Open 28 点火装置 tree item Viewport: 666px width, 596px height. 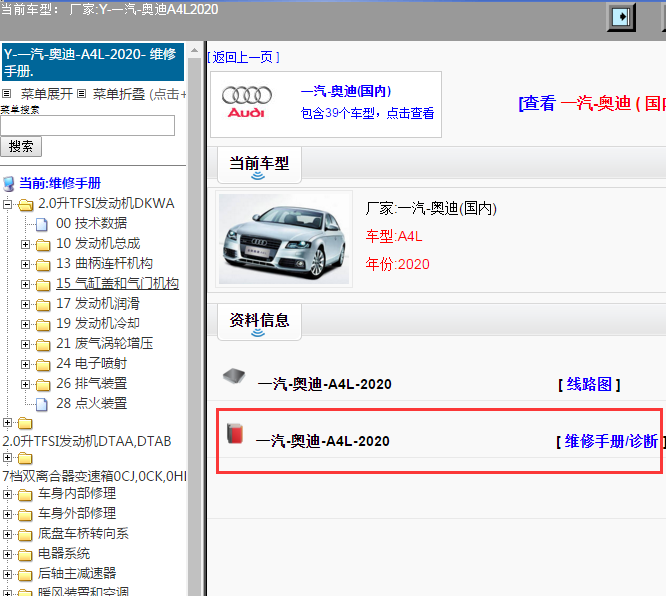click(x=91, y=403)
